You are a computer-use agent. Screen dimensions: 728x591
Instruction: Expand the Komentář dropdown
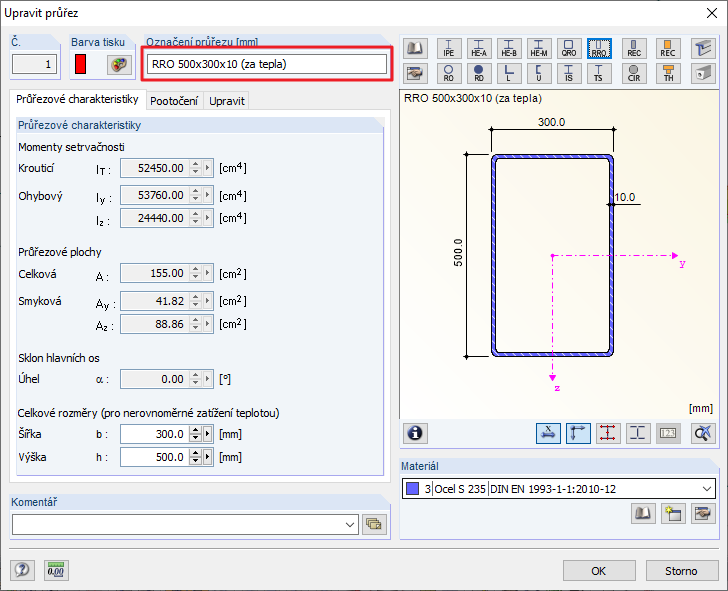[350, 525]
